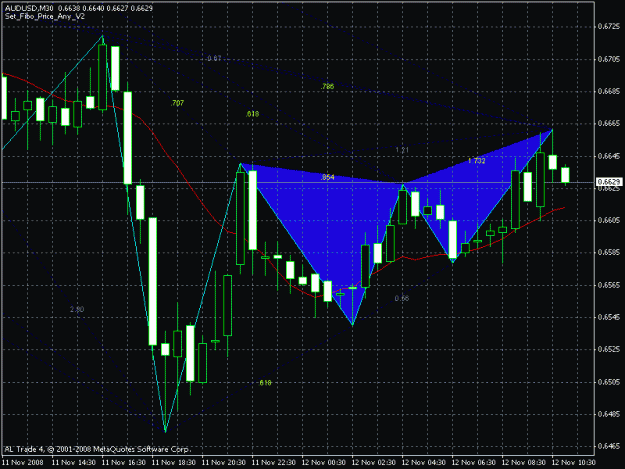625x469 pixels.
Task: Select the 1.21 ratio label
Action: point(402,150)
